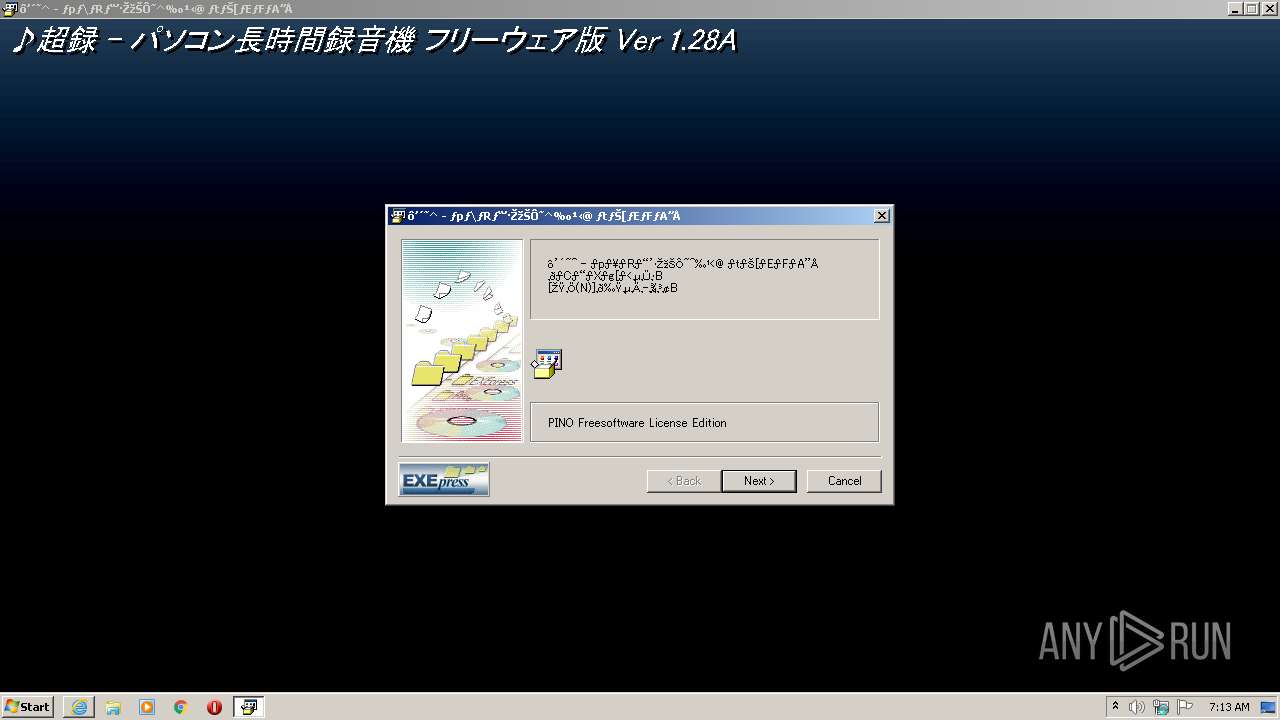Launch Google Chrome from taskbar

(181, 707)
